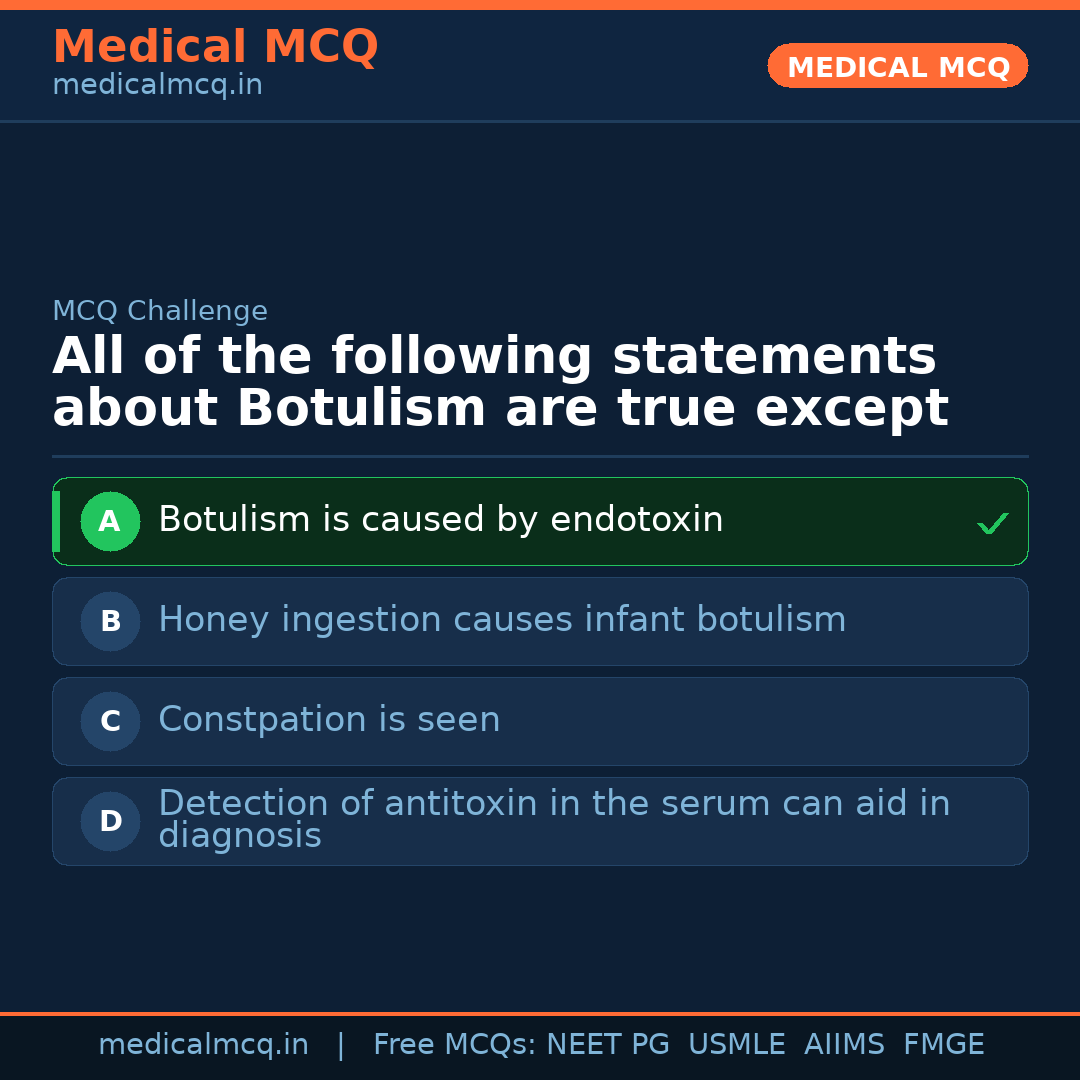Click the green checkmark on option A
The image size is (1080, 1080).
(992, 523)
